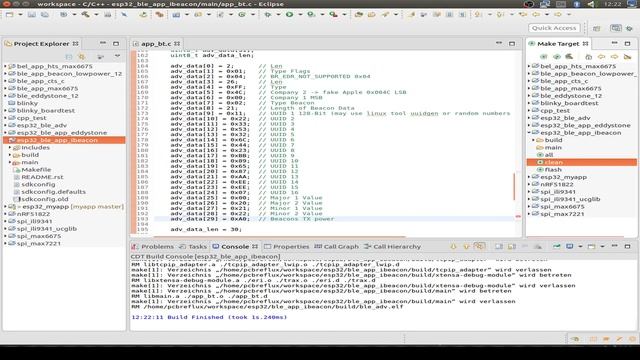This screenshot has width=640, height=360.
Task: Click the green Run toolbar button
Action: pos(289,15)
